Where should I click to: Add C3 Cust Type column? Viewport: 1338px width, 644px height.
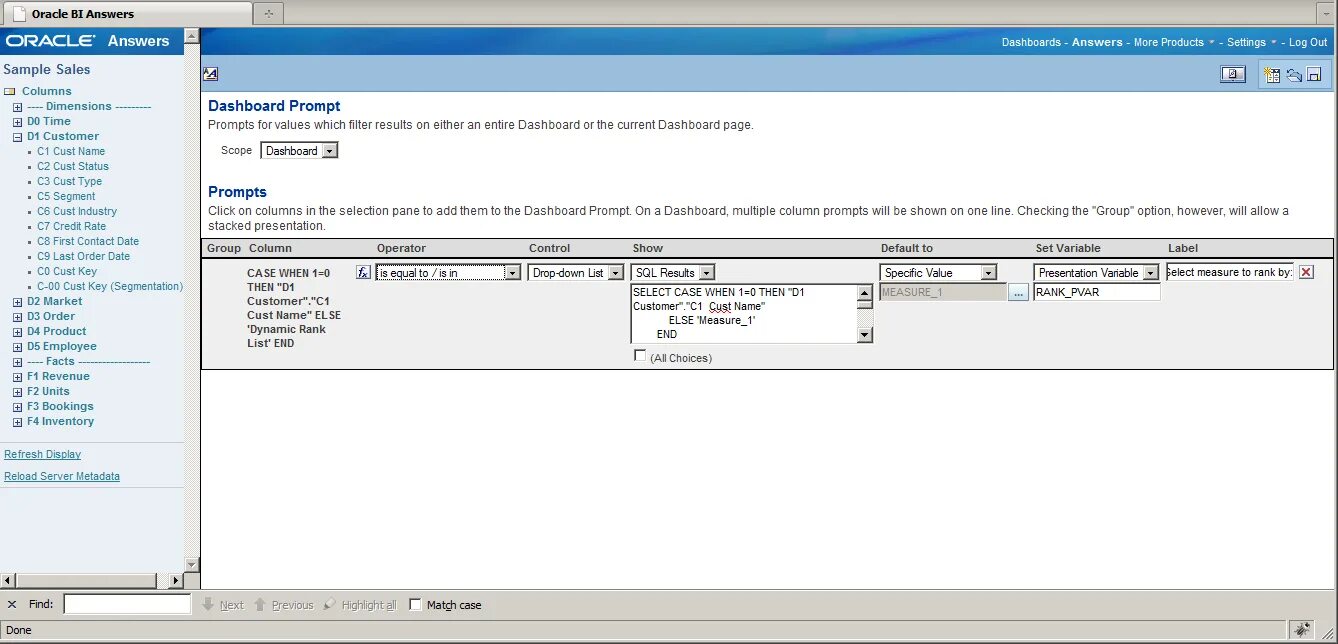70,181
